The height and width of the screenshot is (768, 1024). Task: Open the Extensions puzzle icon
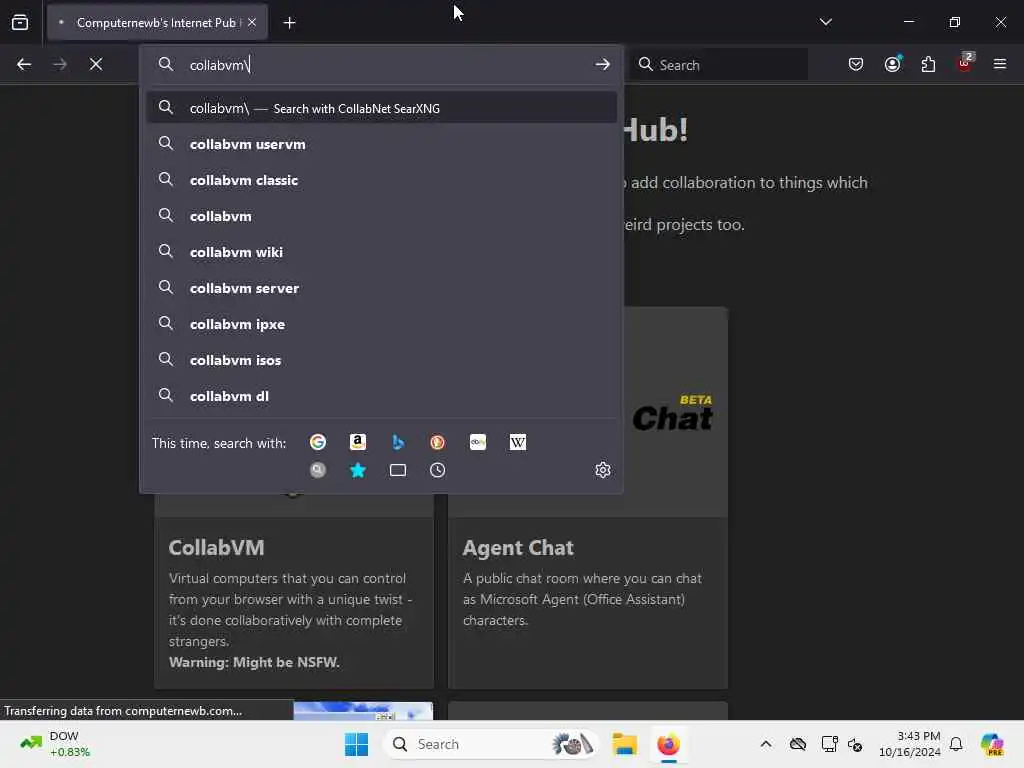click(928, 64)
